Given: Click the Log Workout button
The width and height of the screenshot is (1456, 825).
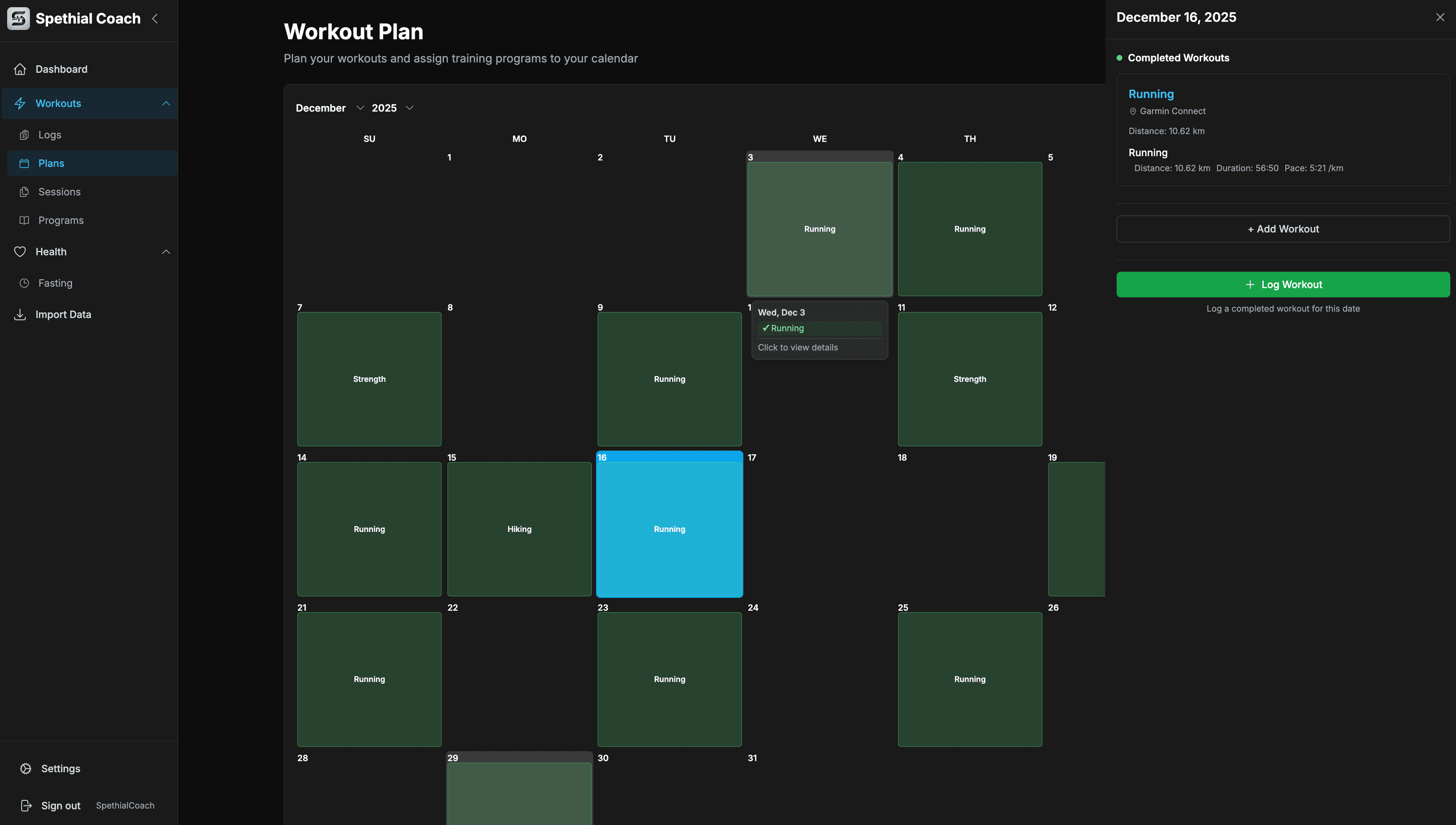Looking at the screenshot, I should tap(1283, 284).
